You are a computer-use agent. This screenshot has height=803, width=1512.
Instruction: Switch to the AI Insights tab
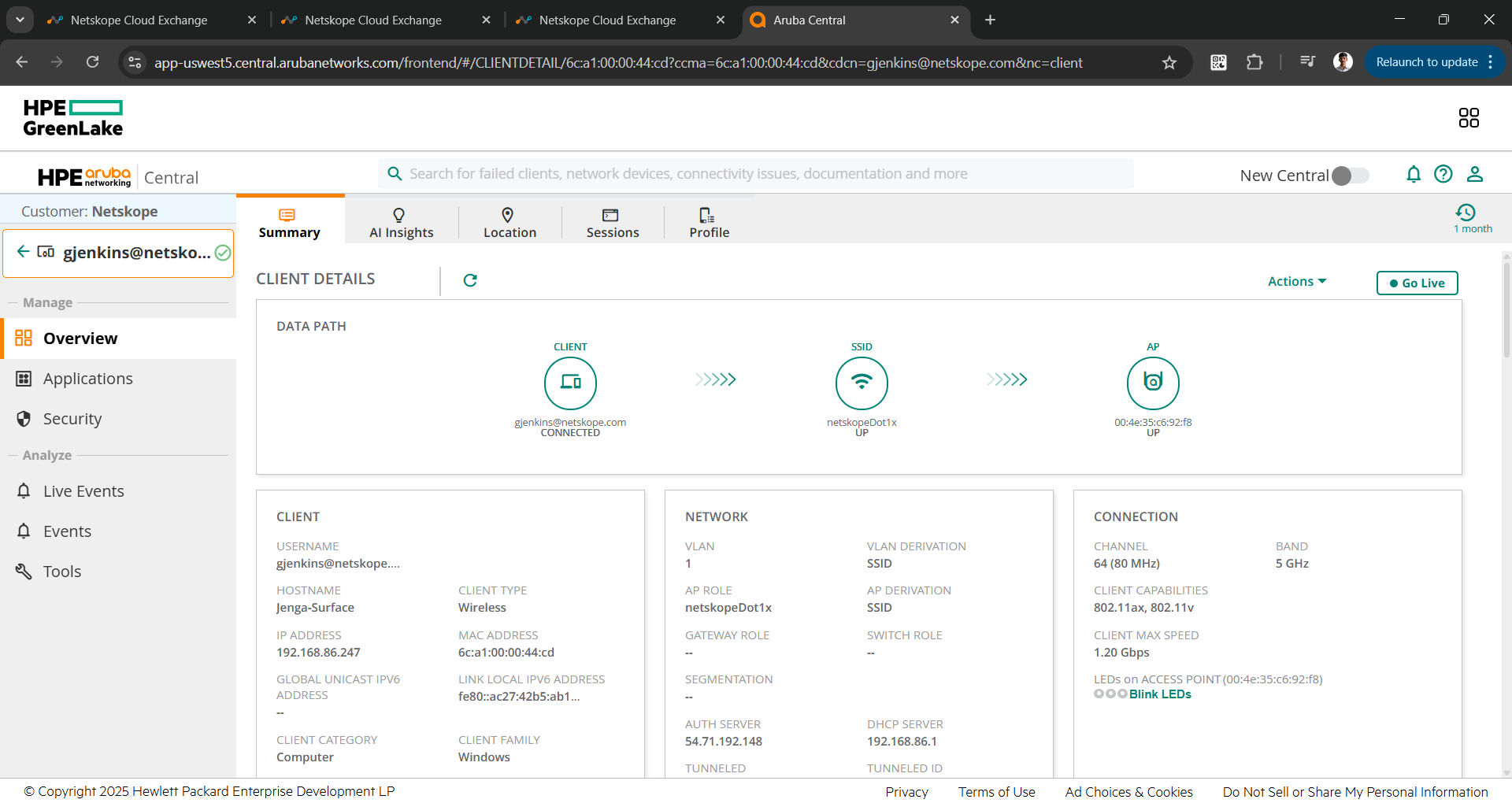(402, 223)
